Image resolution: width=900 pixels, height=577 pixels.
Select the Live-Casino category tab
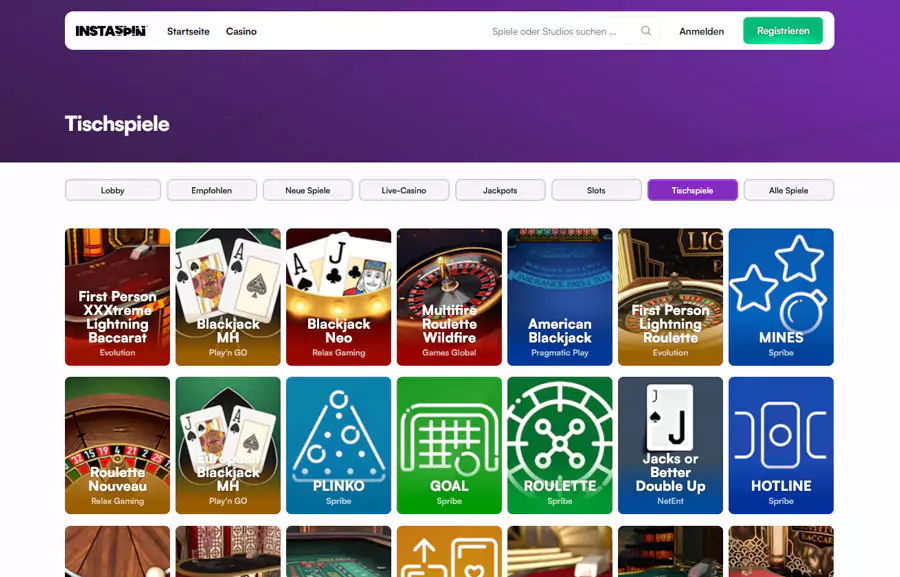click(x=404, y=190)
